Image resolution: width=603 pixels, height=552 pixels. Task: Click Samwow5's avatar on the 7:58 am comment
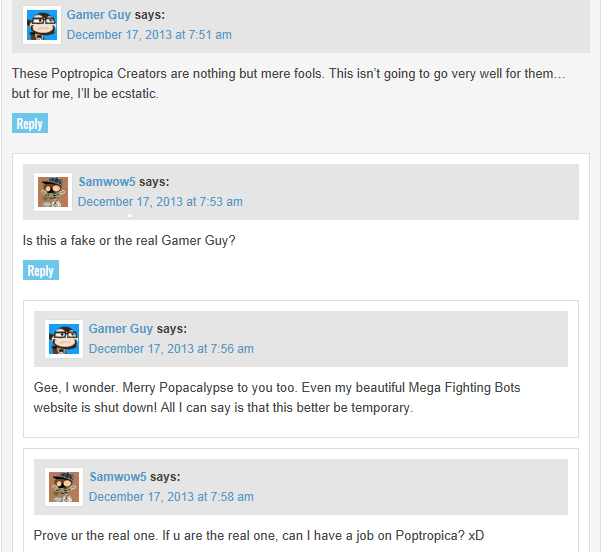64,487
